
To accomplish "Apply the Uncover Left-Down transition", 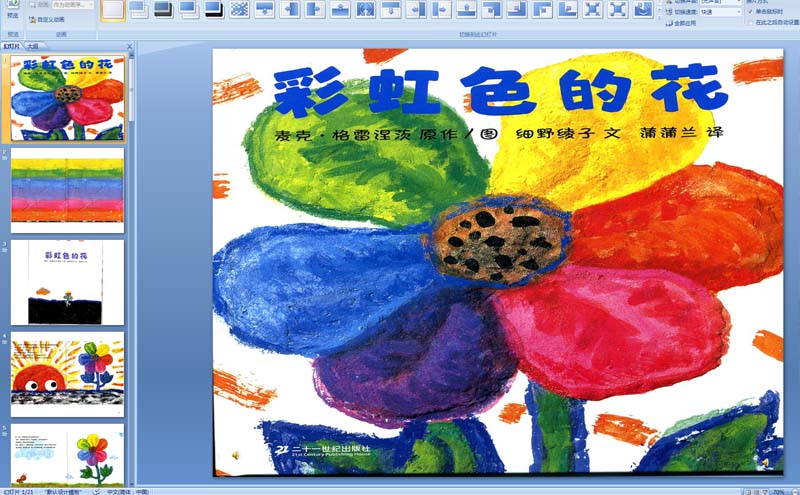I will point(492,10).
